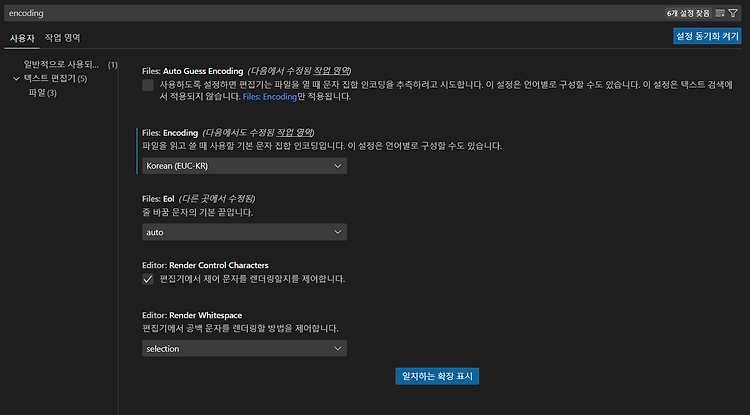This screenshot has height=415, width=750.
Task: Open the Korean (EUC-KR) encoding dropdown
Action: click(x=244, y=166)
